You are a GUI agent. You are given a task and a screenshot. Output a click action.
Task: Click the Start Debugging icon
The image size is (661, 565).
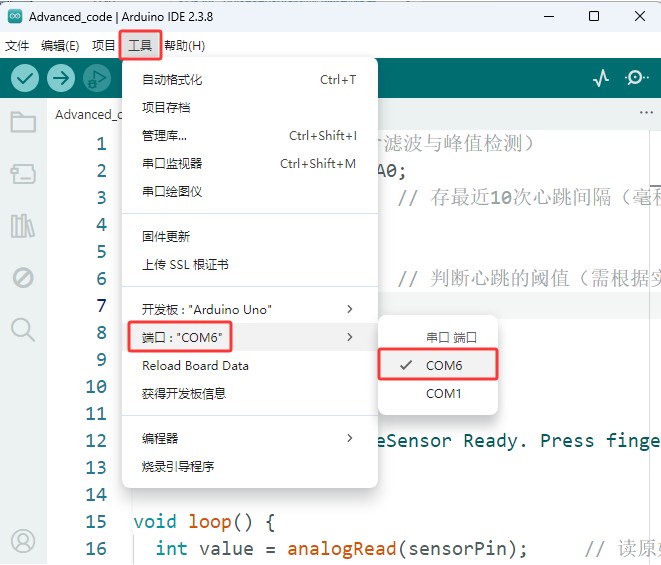tap(97, 78)
